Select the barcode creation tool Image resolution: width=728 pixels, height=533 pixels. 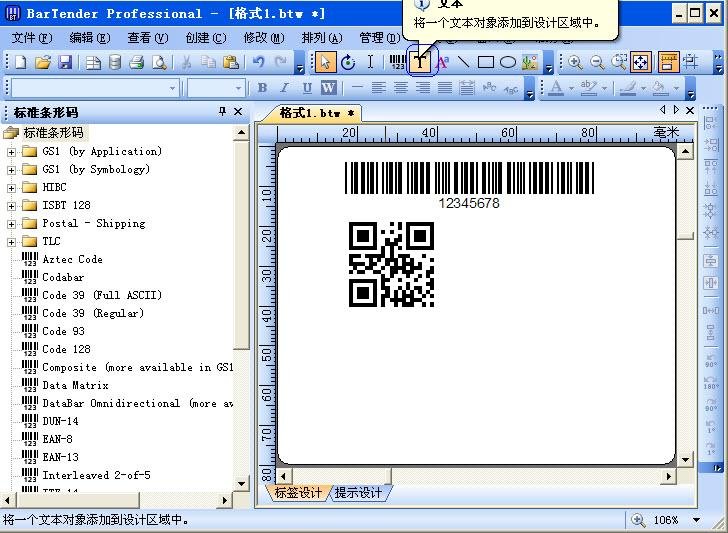[x=397, y=62]
